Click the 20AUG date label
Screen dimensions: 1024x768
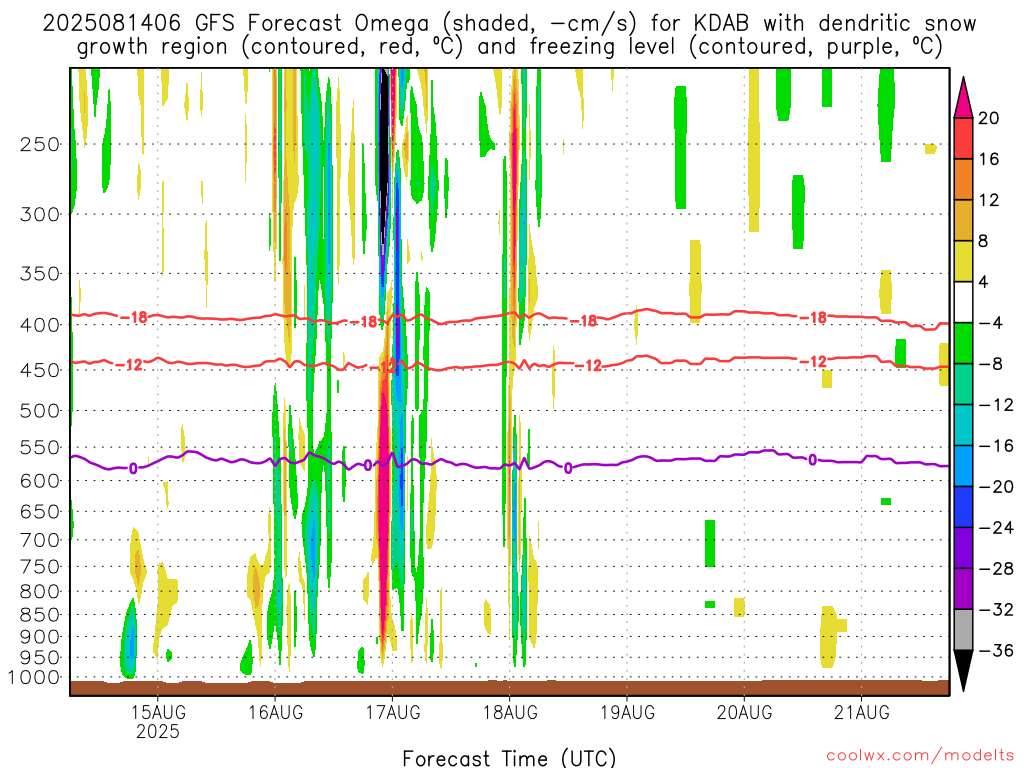744,712
